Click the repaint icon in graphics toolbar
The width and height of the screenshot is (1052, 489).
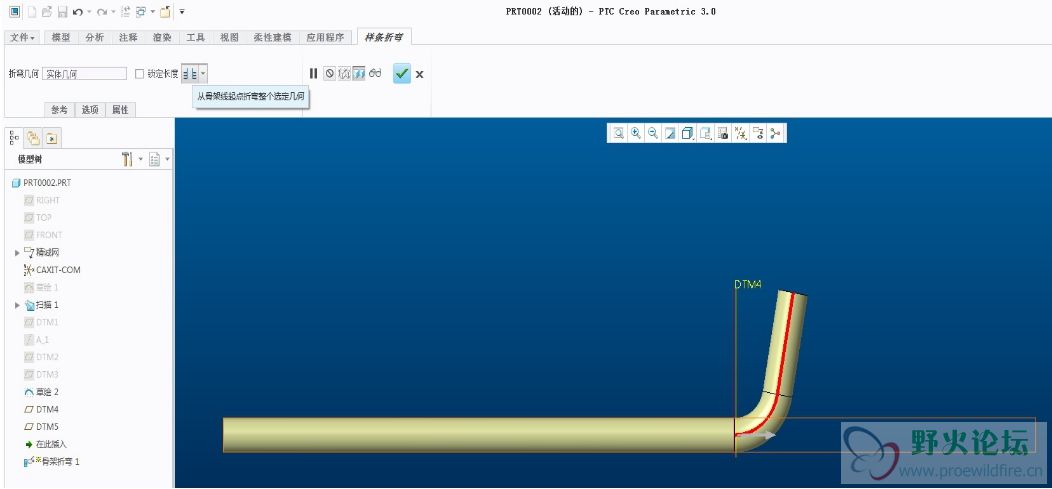(x=670, y=133)
